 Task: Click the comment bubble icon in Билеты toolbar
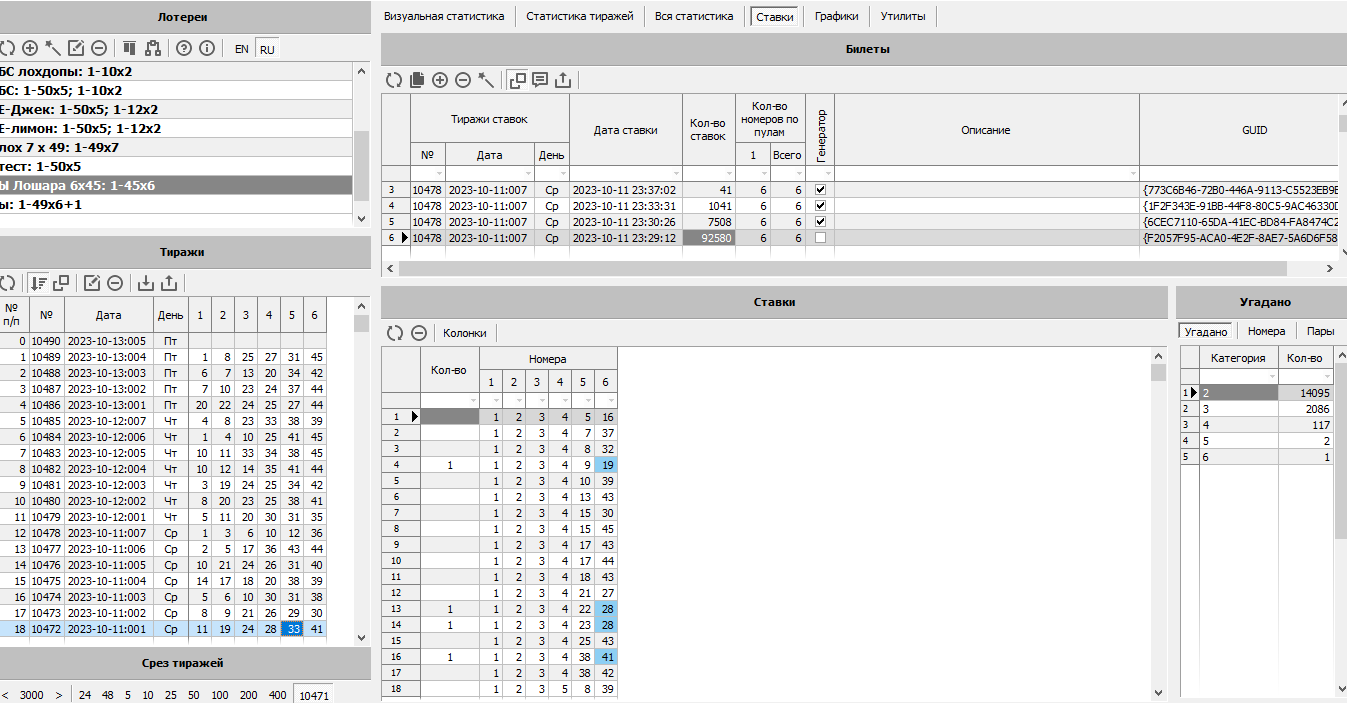coord(540,80)
